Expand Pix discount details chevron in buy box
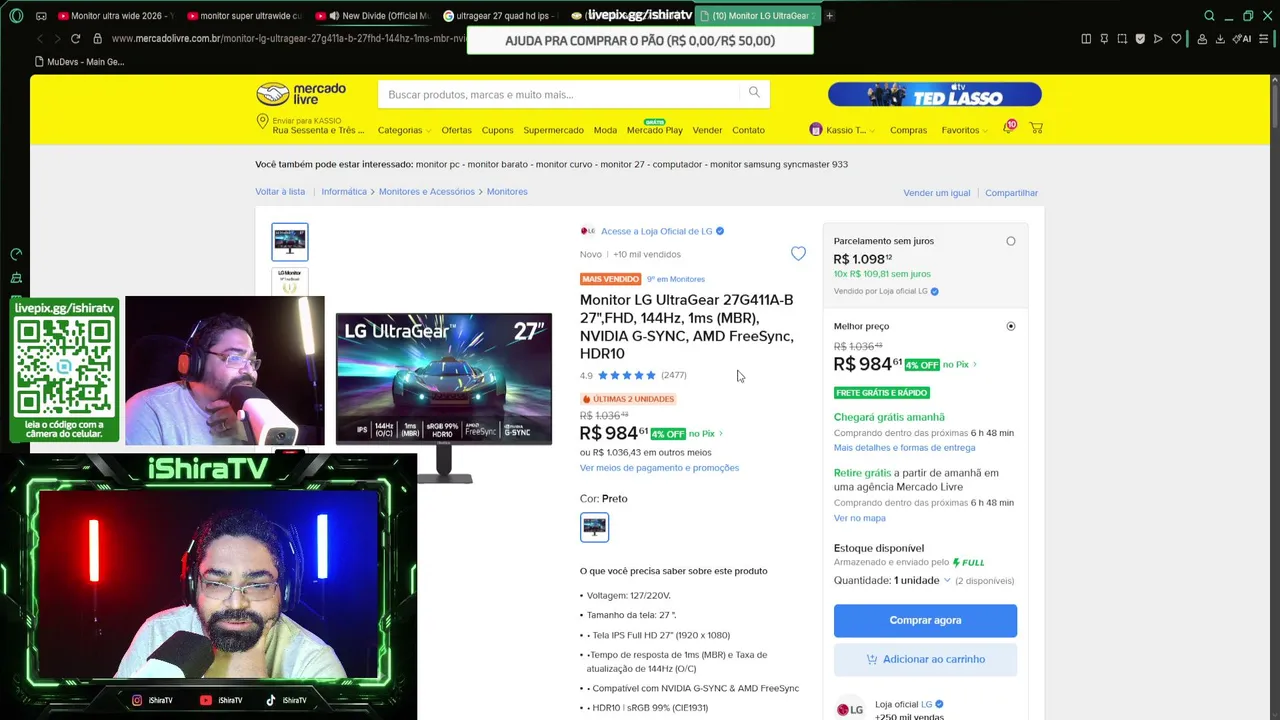The image size is (1280, 720). [x=975, y=365]
